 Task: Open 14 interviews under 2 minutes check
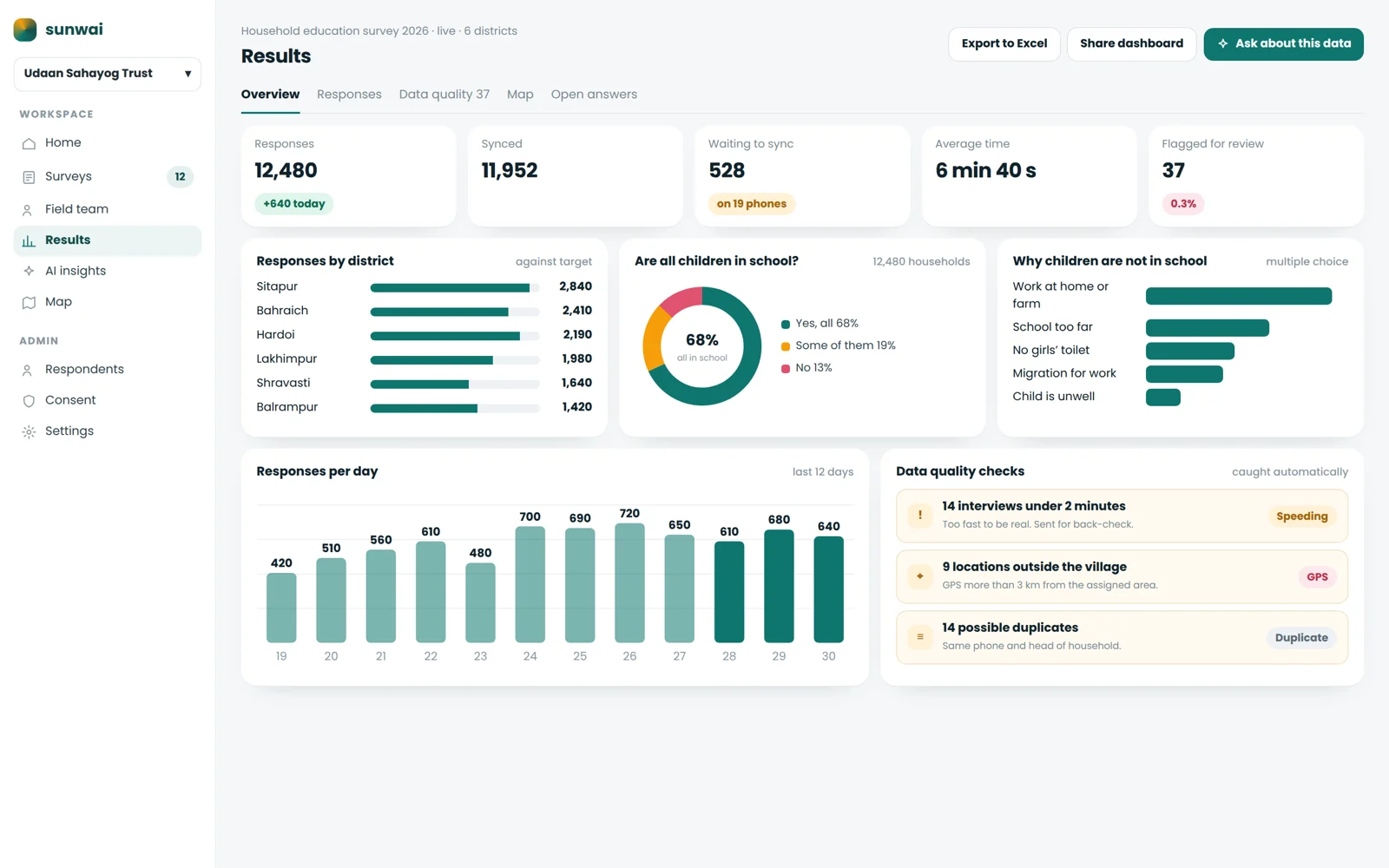coord(1122,516)
